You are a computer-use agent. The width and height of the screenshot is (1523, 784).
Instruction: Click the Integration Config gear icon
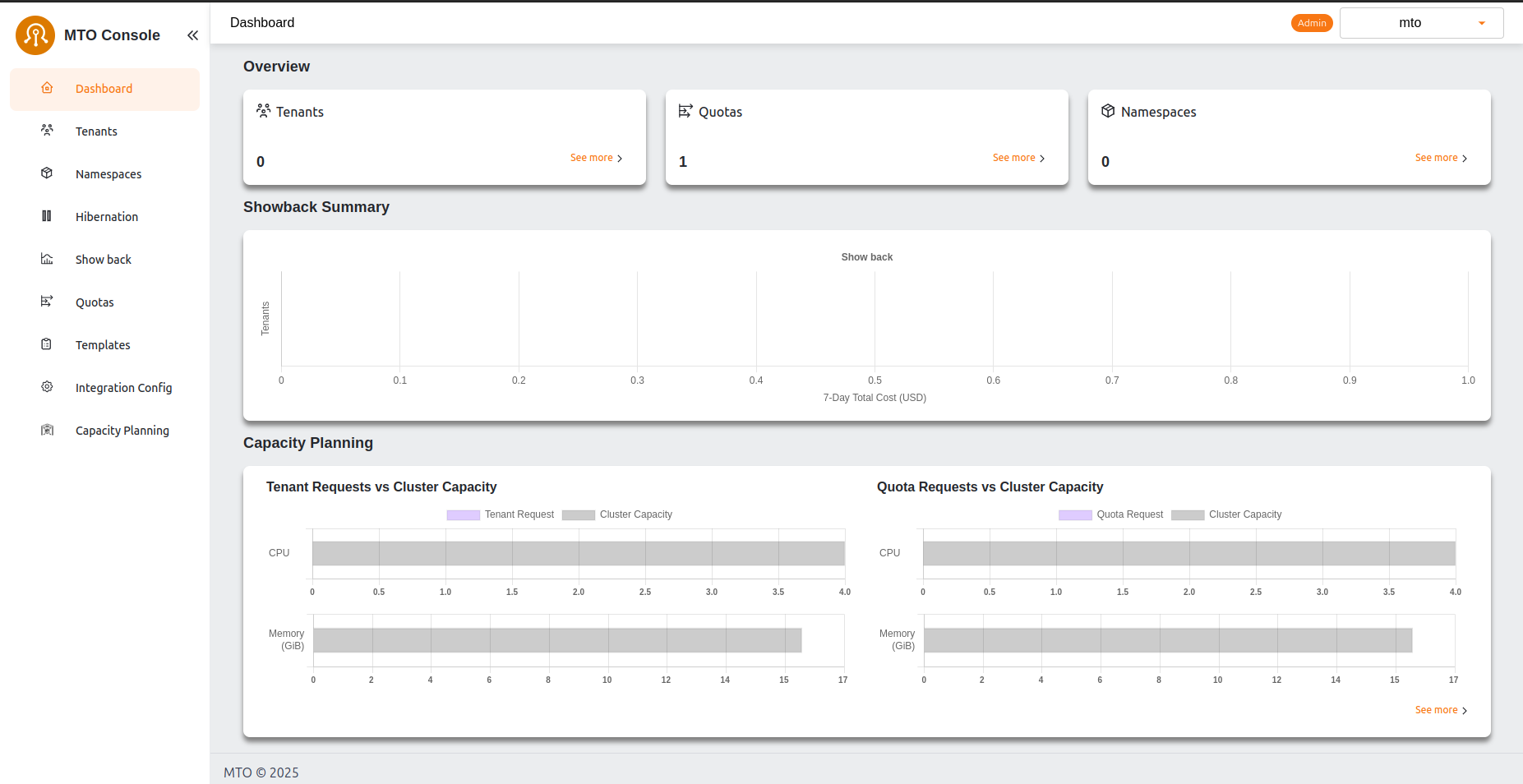[x=47, y=386]
